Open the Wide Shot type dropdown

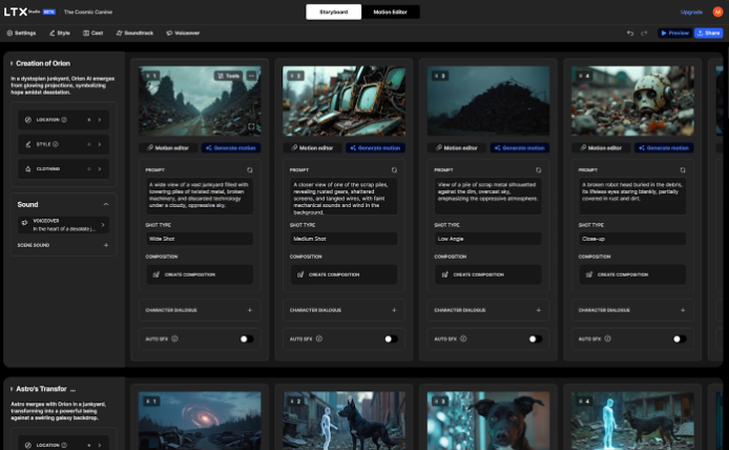tap(199, 238)
